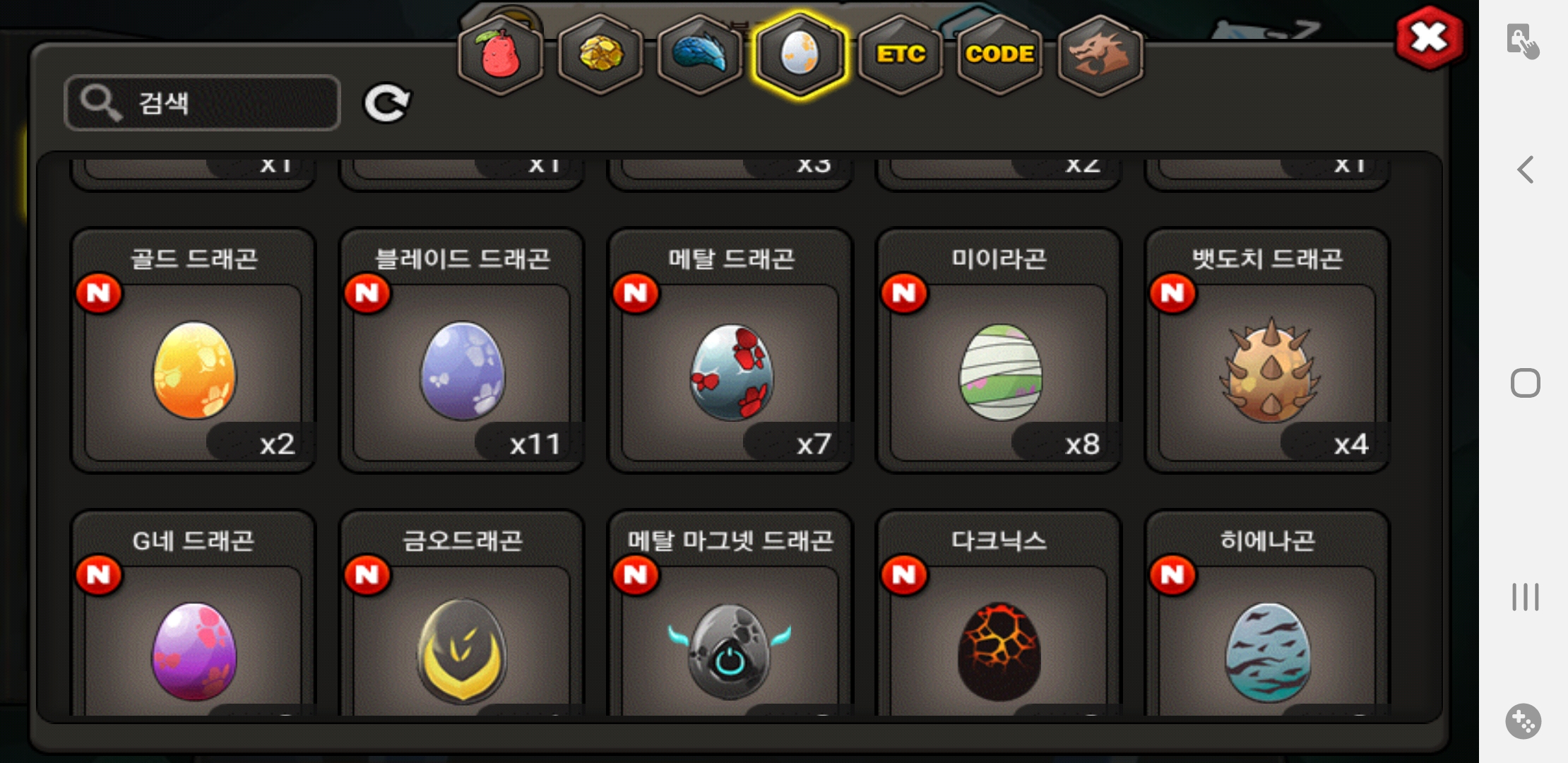The width and height of the screenshot is (1568, 763).
Task: Focus the 검색 search field
Action: tap(202, 103)
